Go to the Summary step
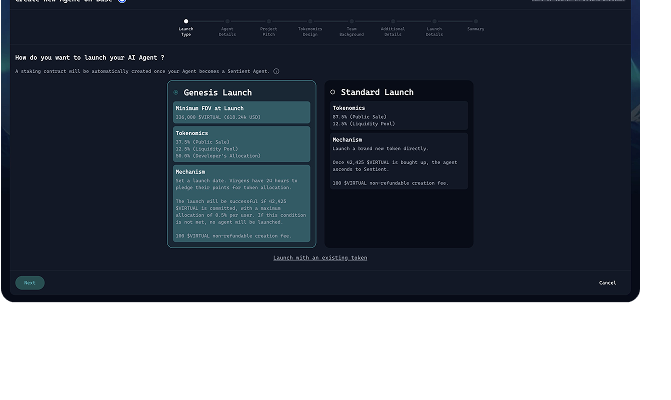The height and width of the screenshot is (400, 671). (x=476, y=21)
